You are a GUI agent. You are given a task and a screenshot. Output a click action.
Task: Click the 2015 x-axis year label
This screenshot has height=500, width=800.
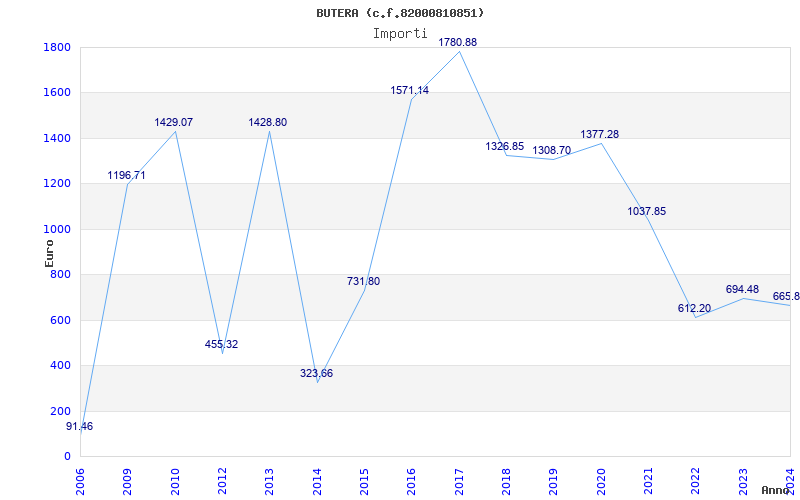click(364, 482)
